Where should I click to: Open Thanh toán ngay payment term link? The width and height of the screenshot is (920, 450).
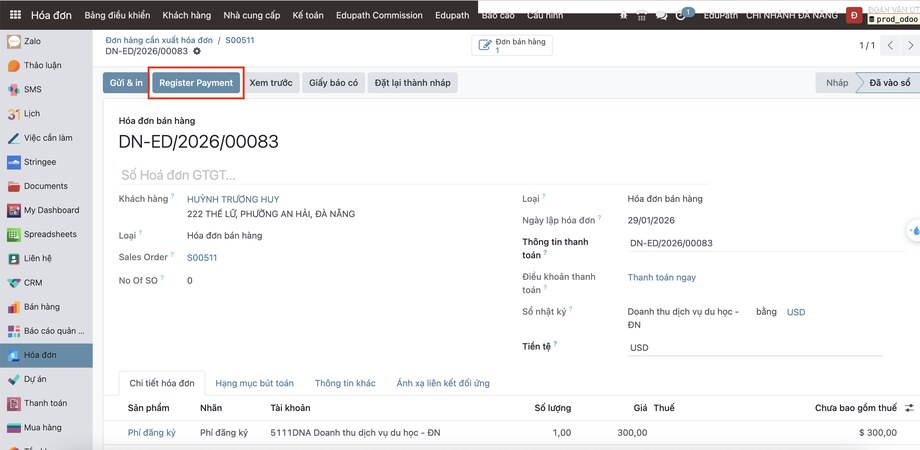[662, 277]
